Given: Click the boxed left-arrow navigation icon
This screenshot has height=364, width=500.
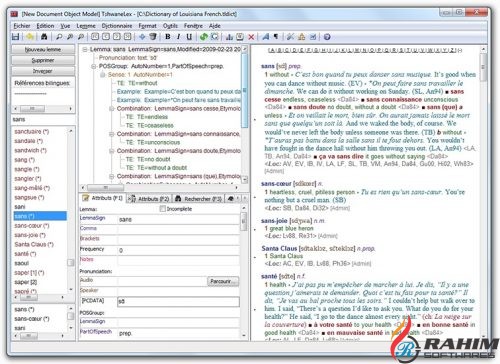Looking at the screenshot, I should [x=106, y=37].
